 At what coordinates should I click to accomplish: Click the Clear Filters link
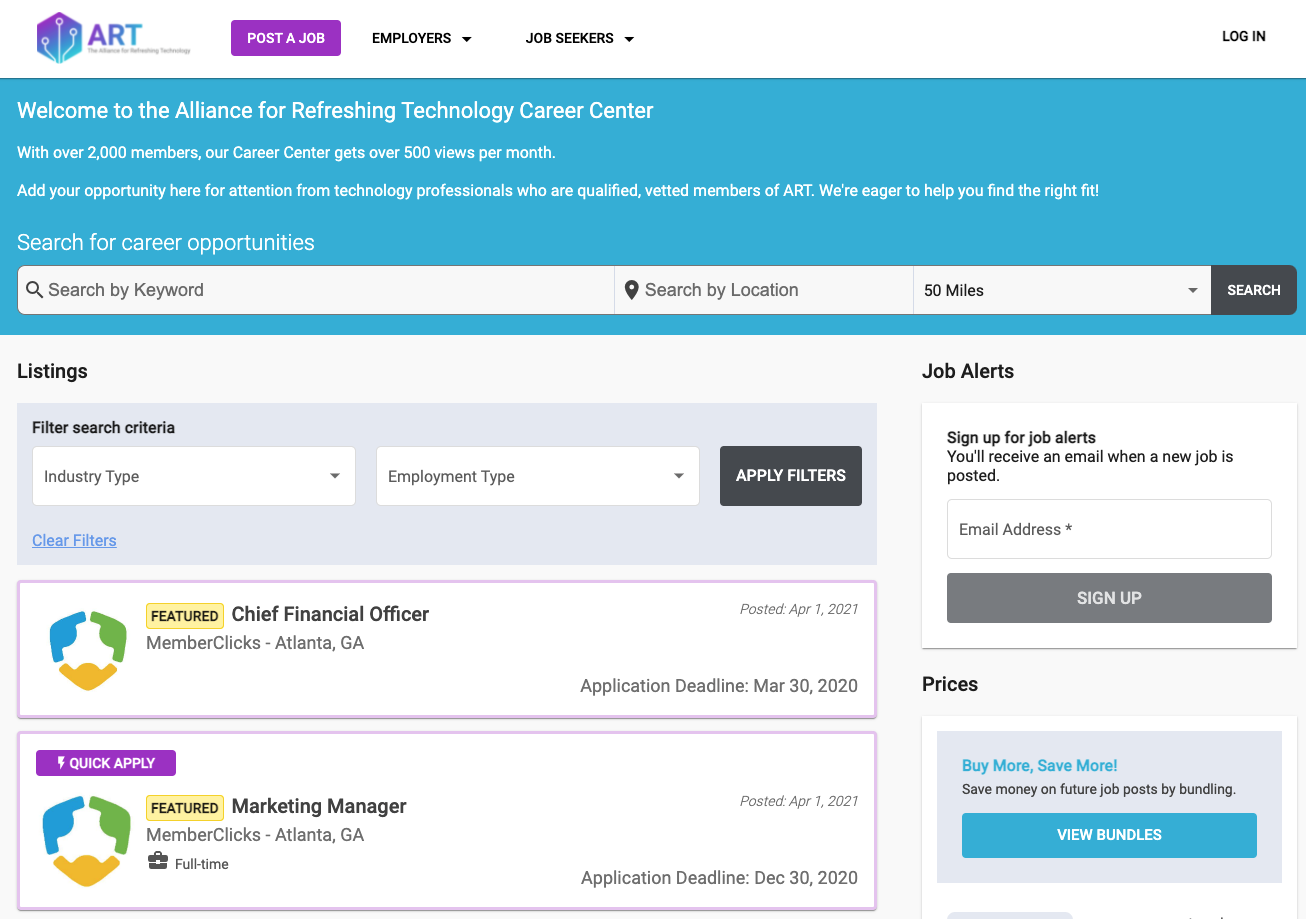pos(74,540)
